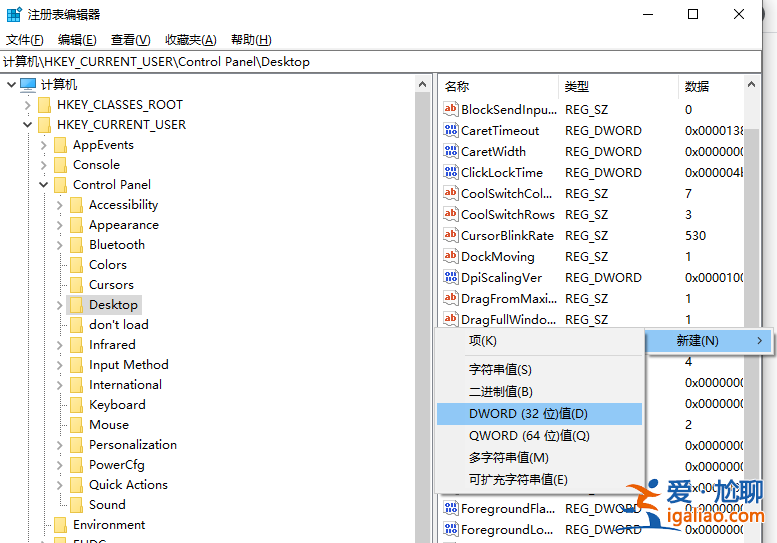
Task: Choose 可扩充字符串值(E) from the submenu
Action: [539, 480]
